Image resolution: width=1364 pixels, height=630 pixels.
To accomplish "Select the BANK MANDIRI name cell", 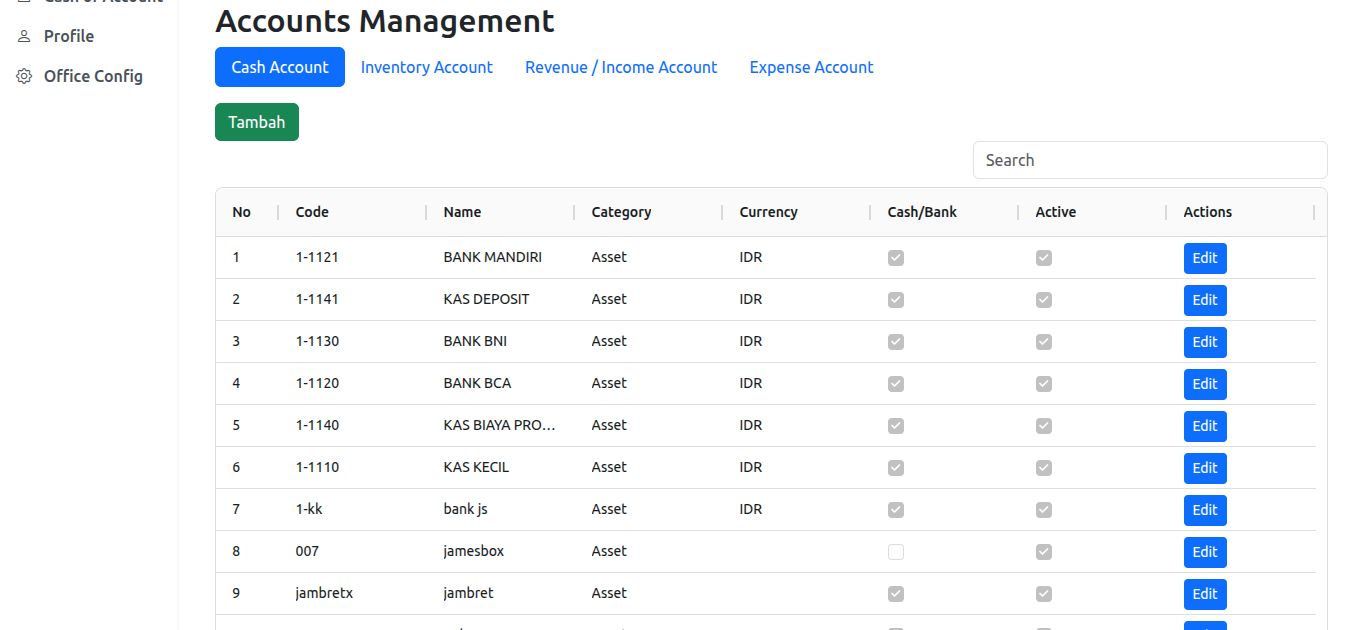I will [493, 257].
